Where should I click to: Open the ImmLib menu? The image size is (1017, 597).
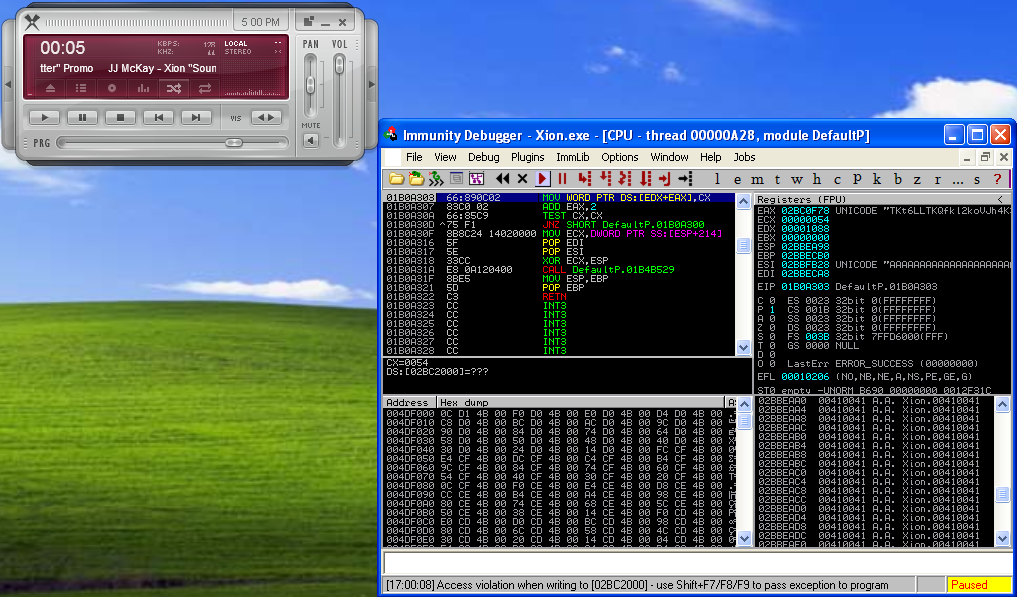(x=573, y=157)
